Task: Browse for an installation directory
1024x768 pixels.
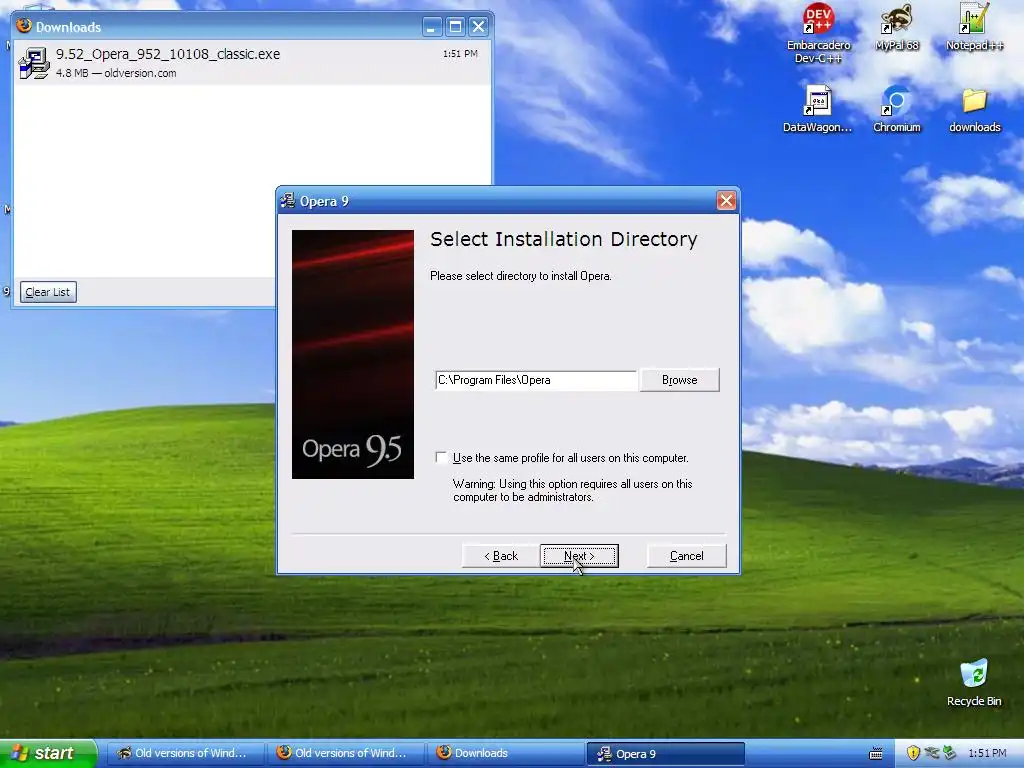Action: [679, 380]
